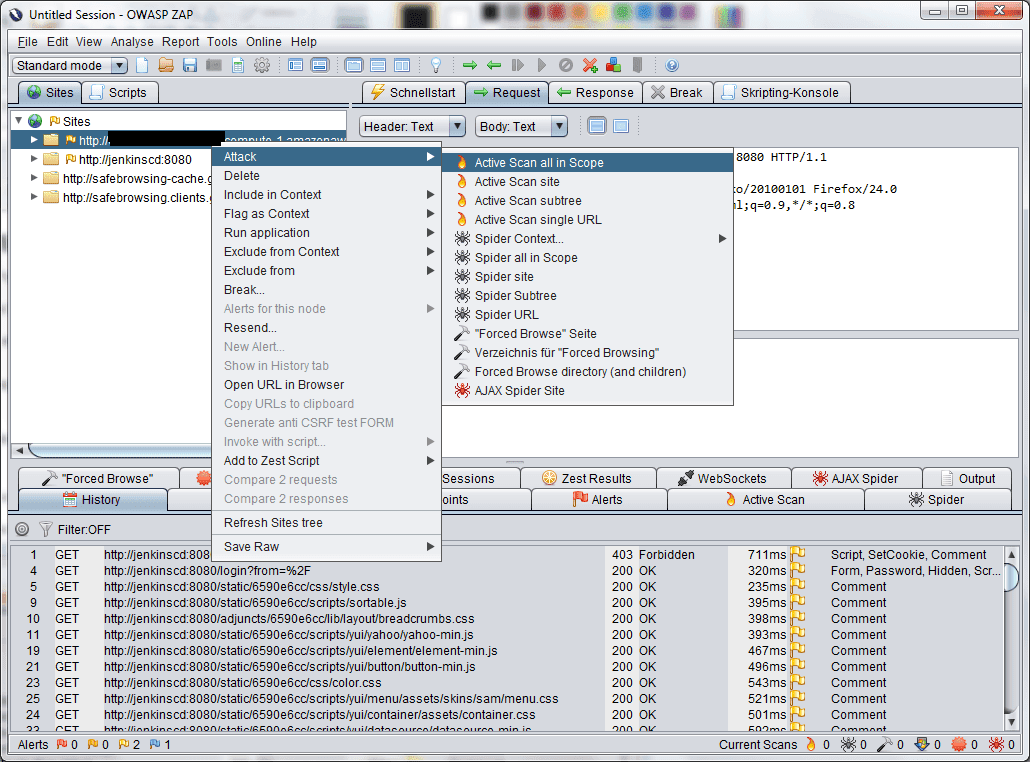Screen dimensions: 1030x762
Task: Select Active Scan site from submenu
Action: point(516,182)
